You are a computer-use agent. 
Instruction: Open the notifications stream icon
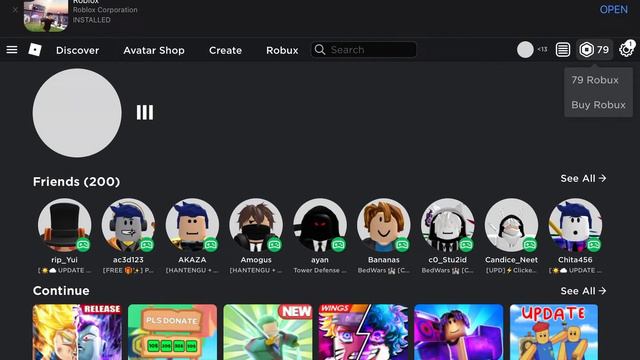[x=562, y=50]
